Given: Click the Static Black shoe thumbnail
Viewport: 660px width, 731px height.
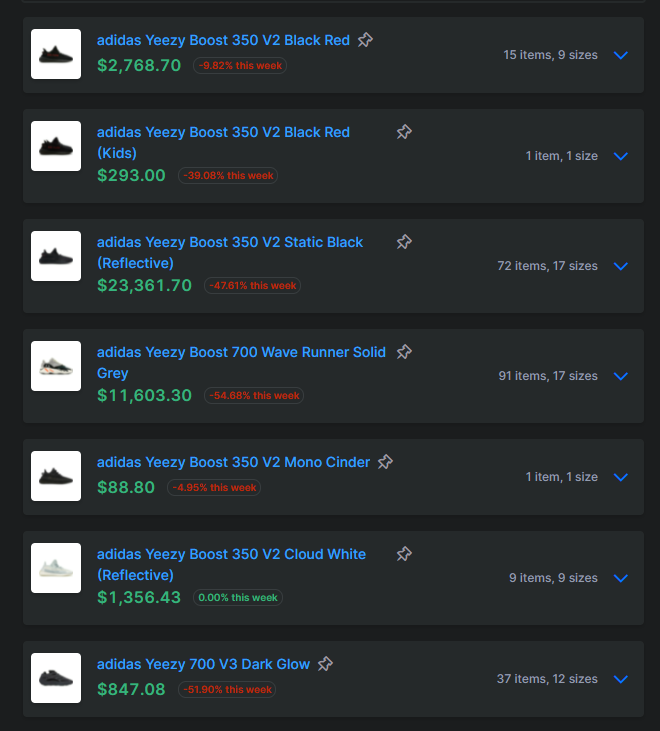Looking at the screenshot, I should [x=56, y=256].
